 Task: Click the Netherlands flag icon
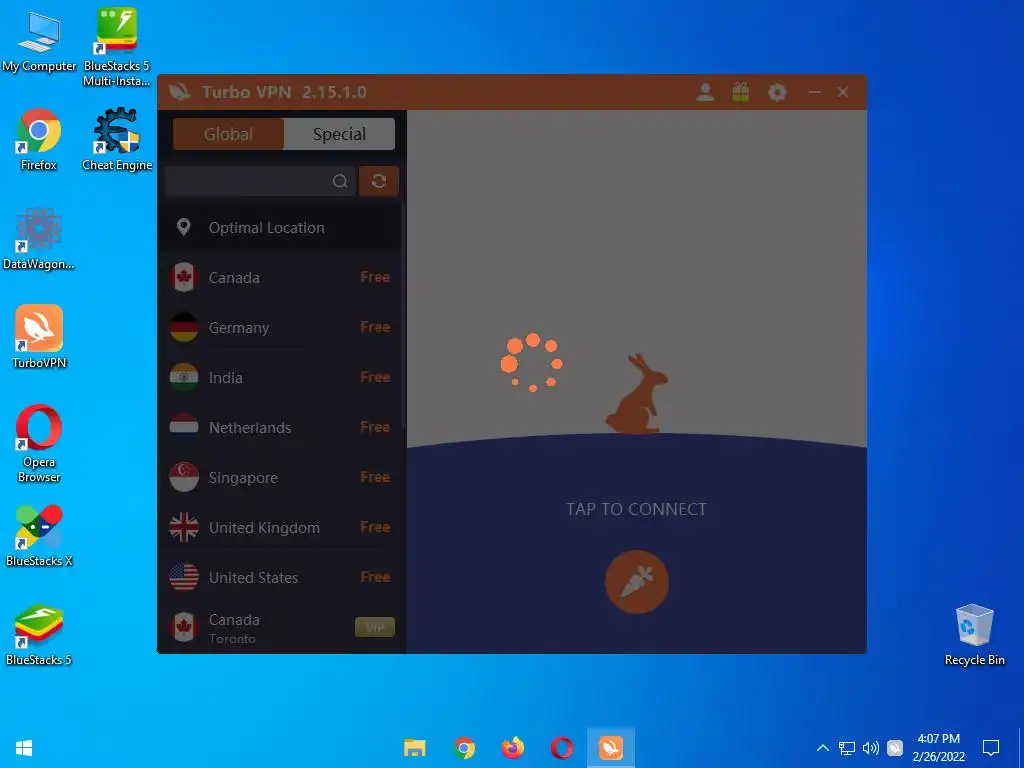184,428
